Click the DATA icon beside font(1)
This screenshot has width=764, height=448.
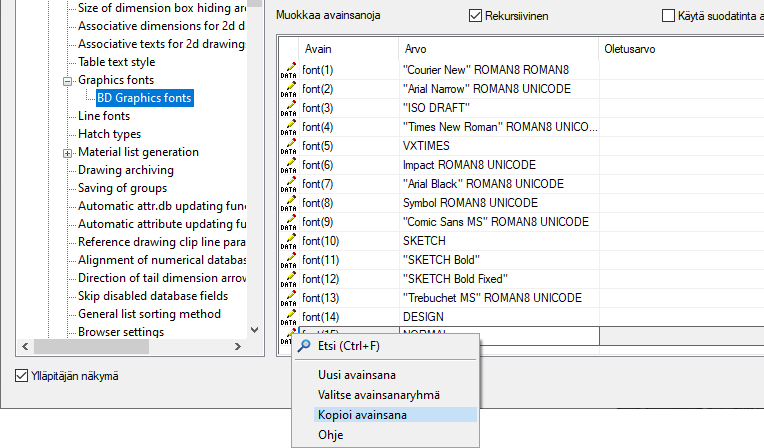pyautogui.click(x=289, y=70)
